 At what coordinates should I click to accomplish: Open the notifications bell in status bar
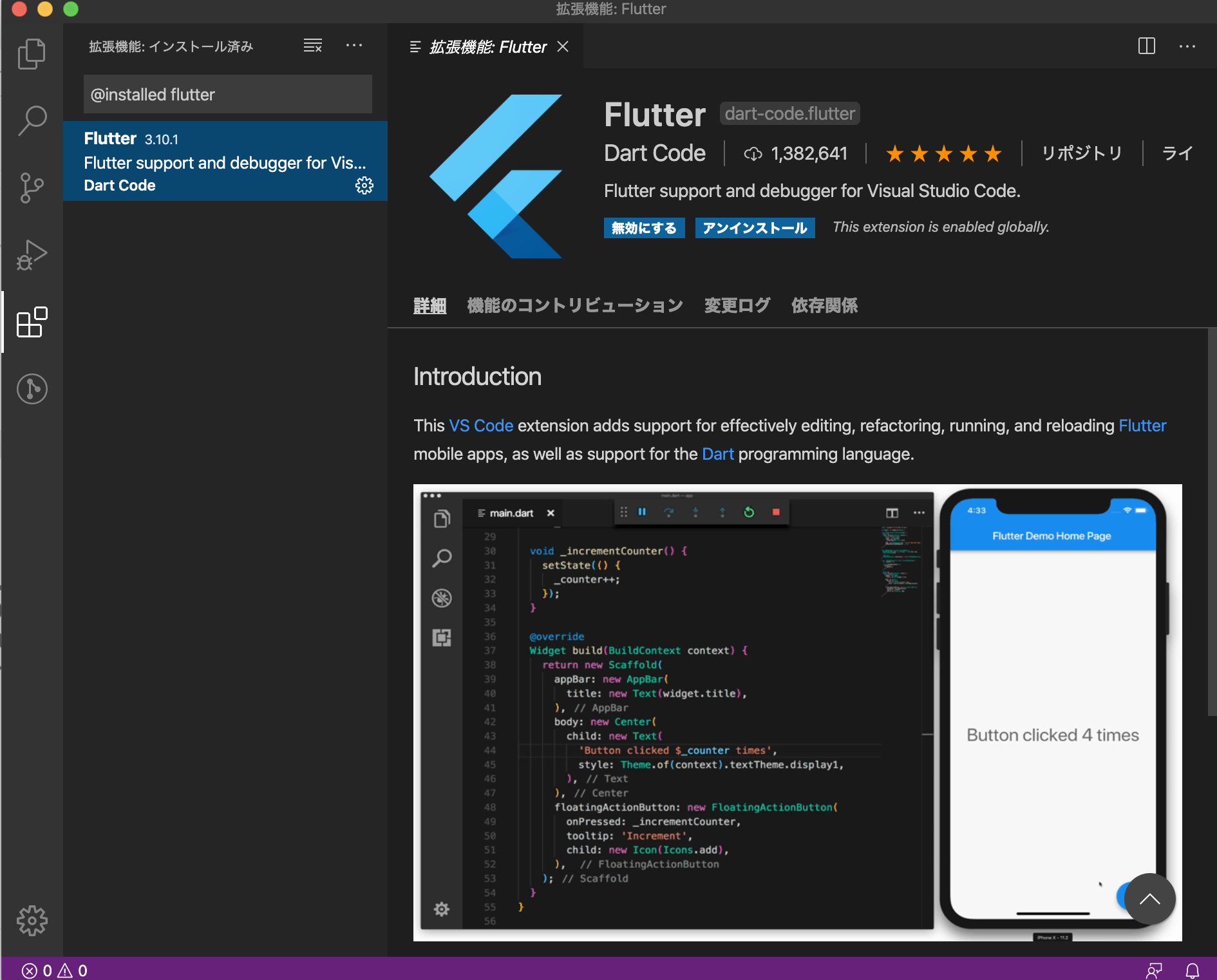tap(1193, 970)
